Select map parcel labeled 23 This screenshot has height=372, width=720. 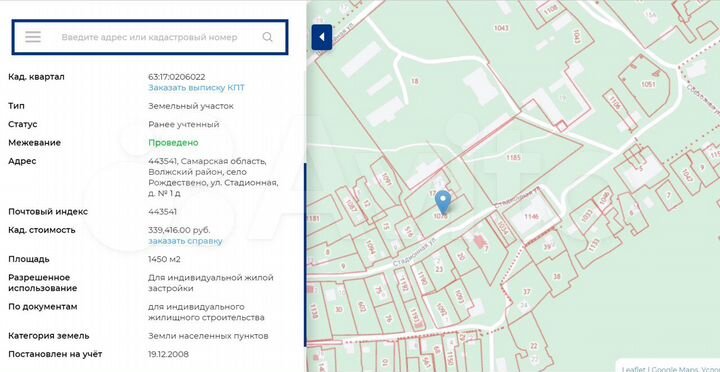coord(439,270)
